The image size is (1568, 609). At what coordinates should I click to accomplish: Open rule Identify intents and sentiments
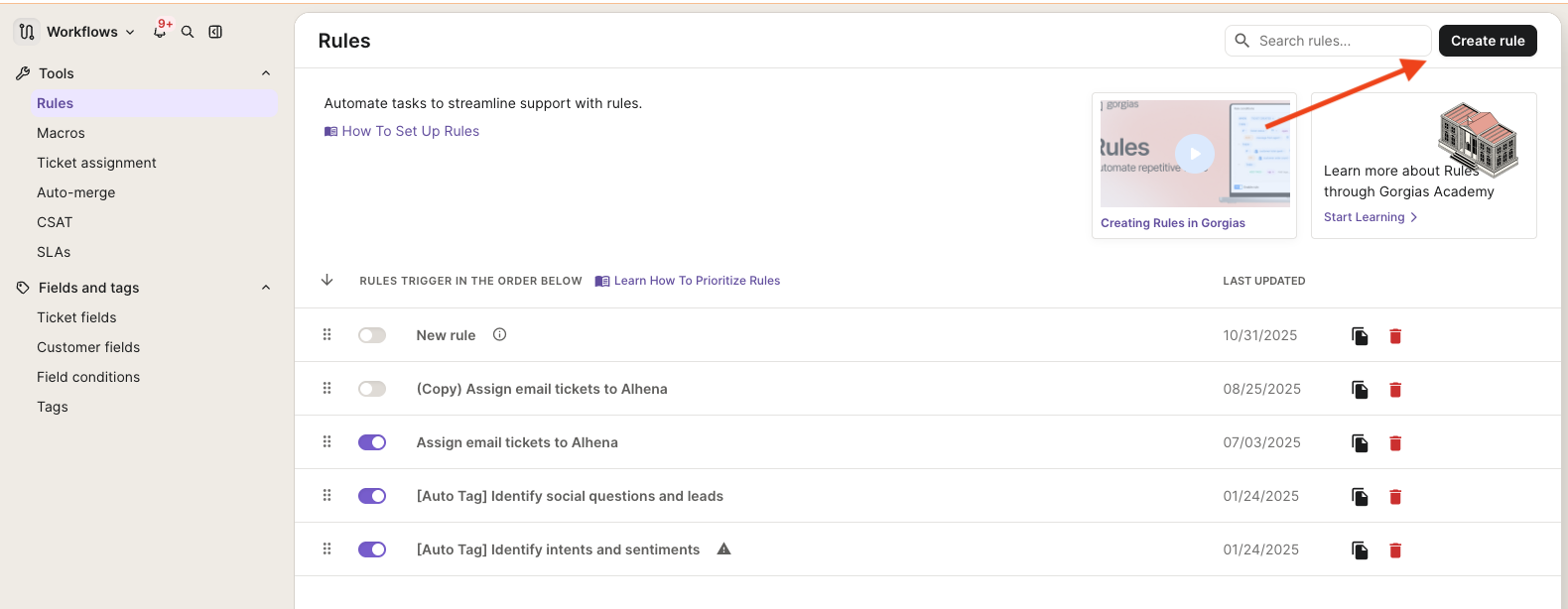[x=558, y=549]
